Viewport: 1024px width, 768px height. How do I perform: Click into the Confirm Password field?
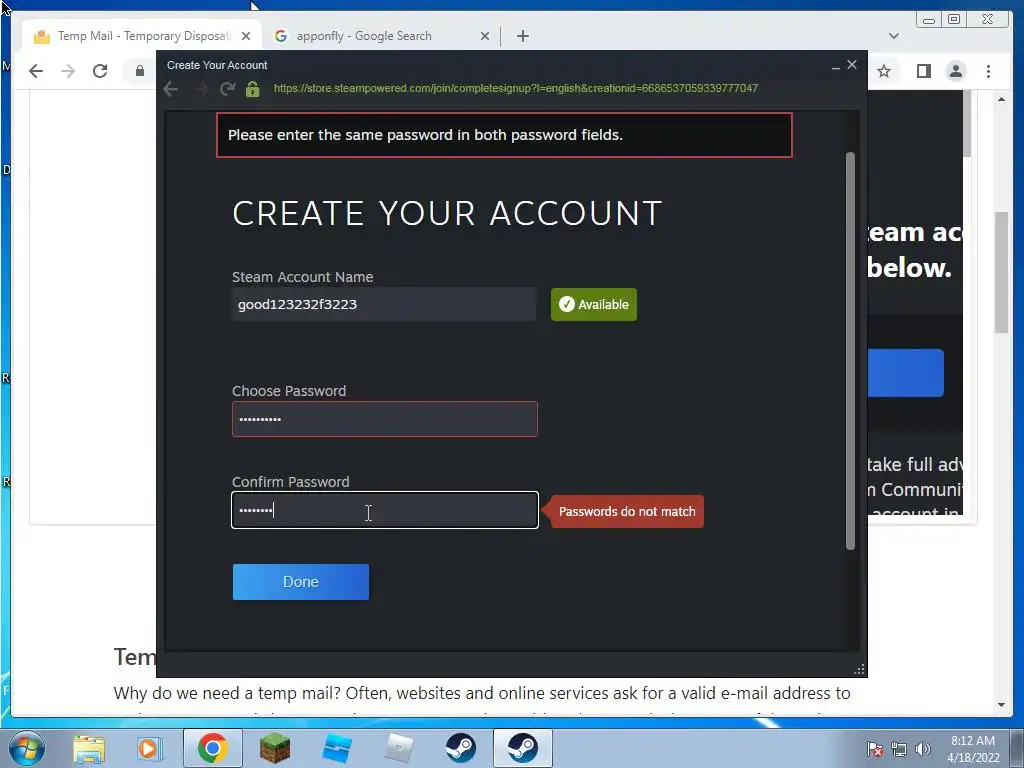385,510
